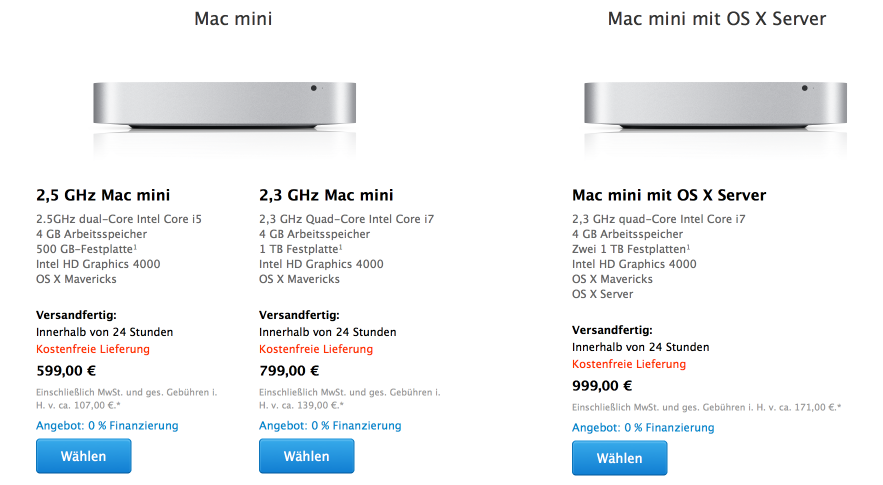Viewport: 883px width, 485px height.
Task: Click Kostenfreie Lieferung under 2,5 GHz model
Action: [93, 349]
